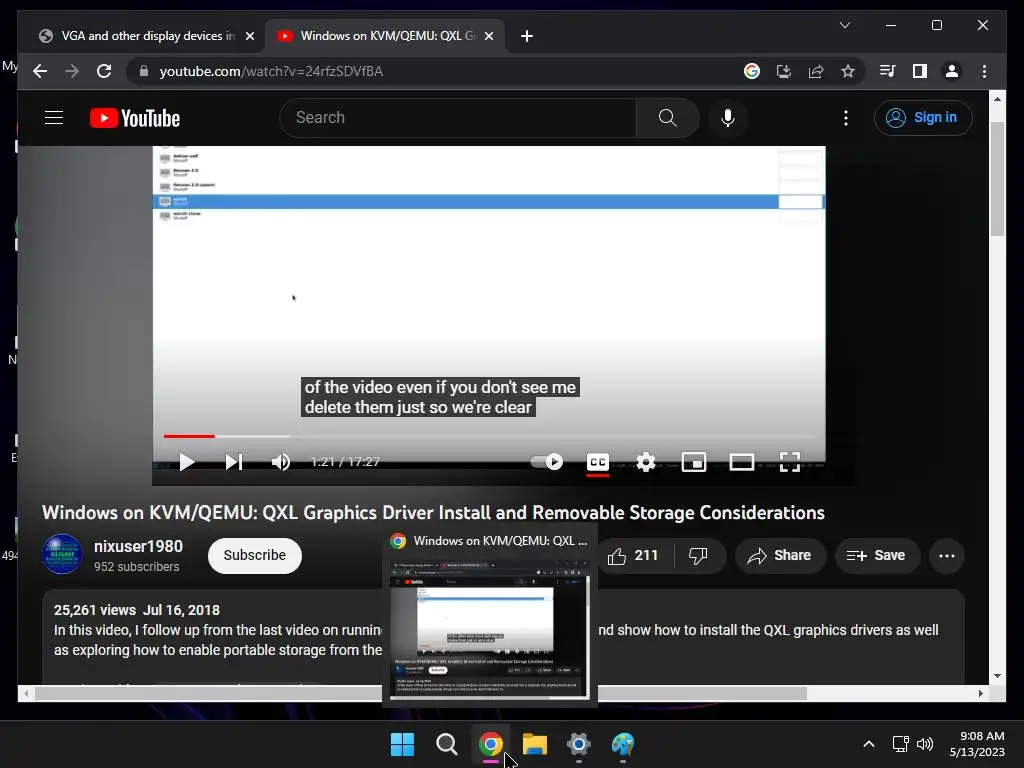Dislike the video

point(698,555)
